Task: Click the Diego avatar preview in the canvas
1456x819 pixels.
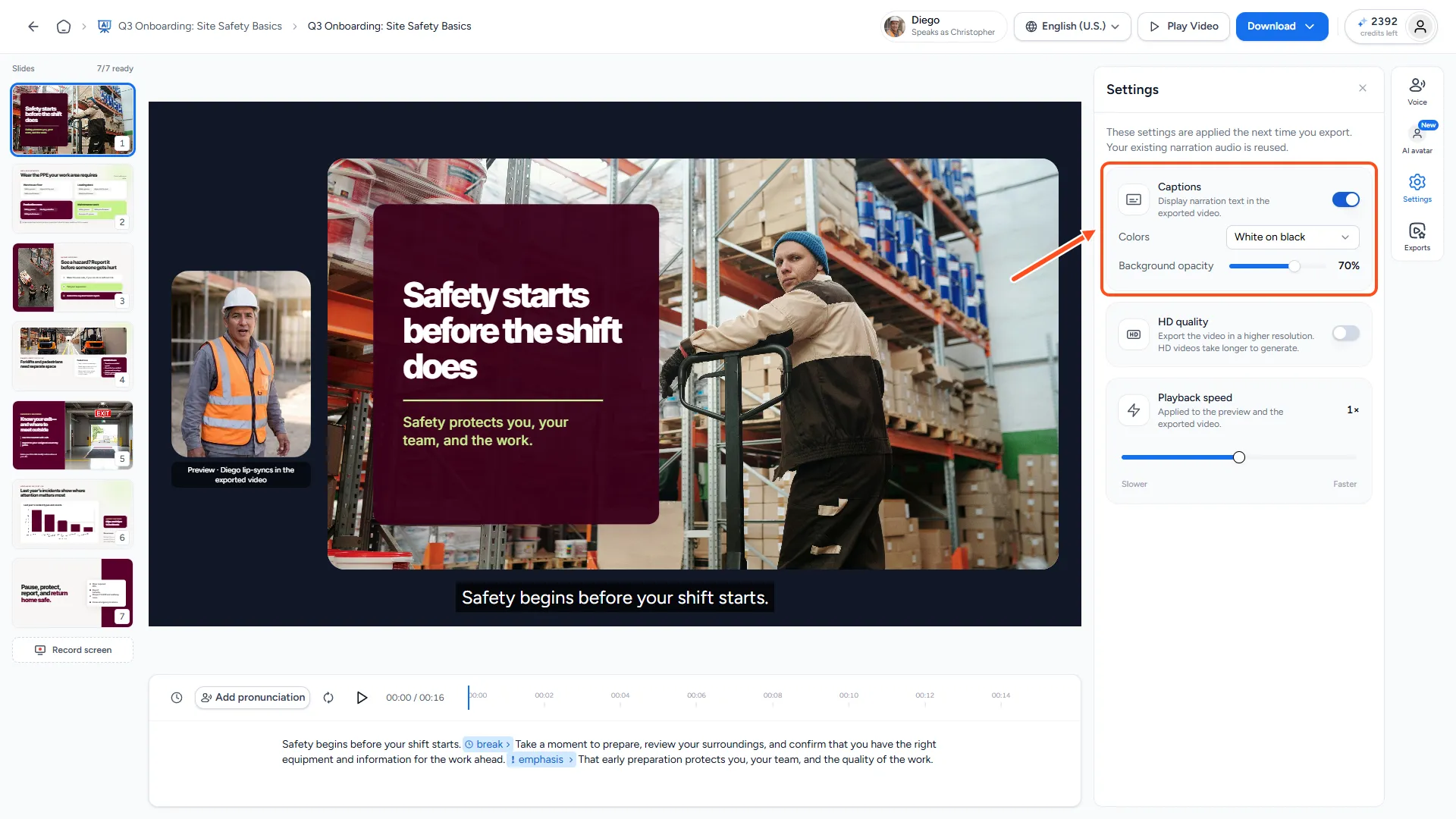Action: point(241,364)
